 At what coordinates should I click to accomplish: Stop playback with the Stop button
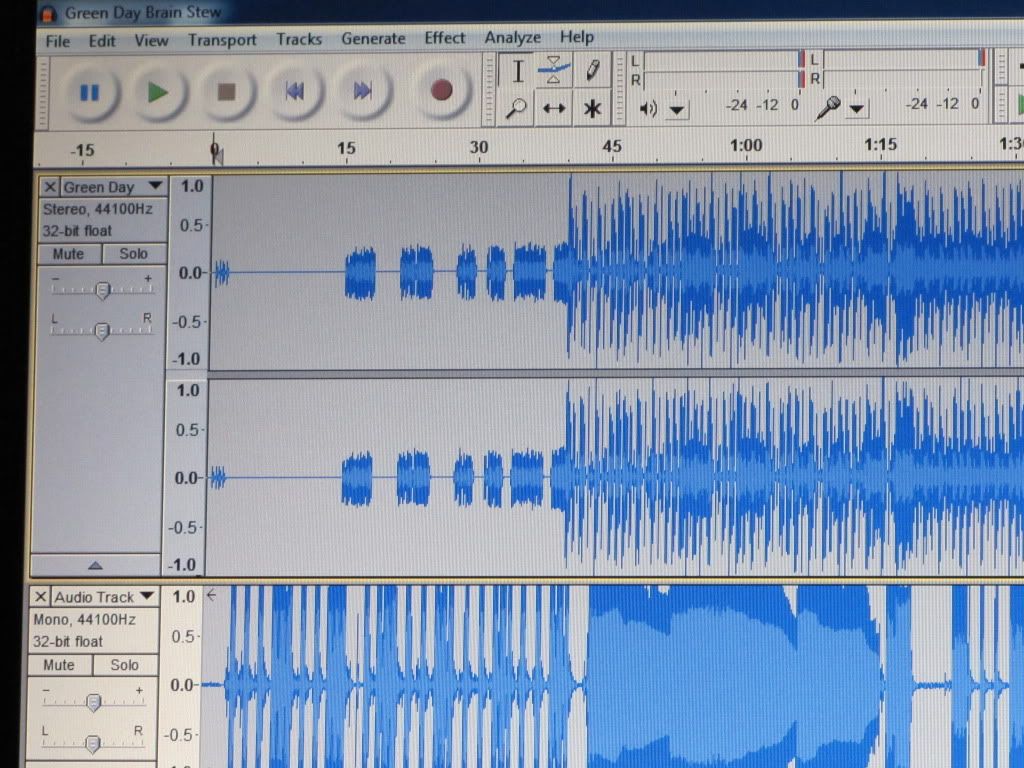[x=226, y=92]
